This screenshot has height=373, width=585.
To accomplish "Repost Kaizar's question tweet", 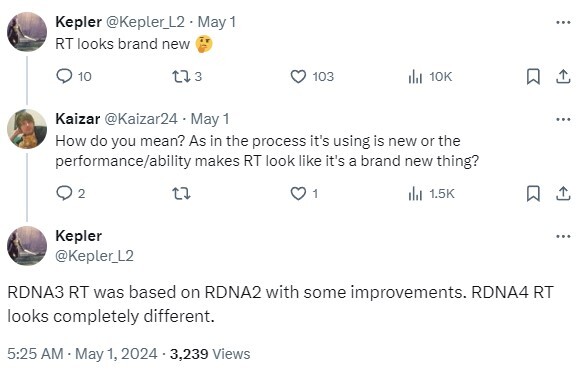I will point(181,194).
